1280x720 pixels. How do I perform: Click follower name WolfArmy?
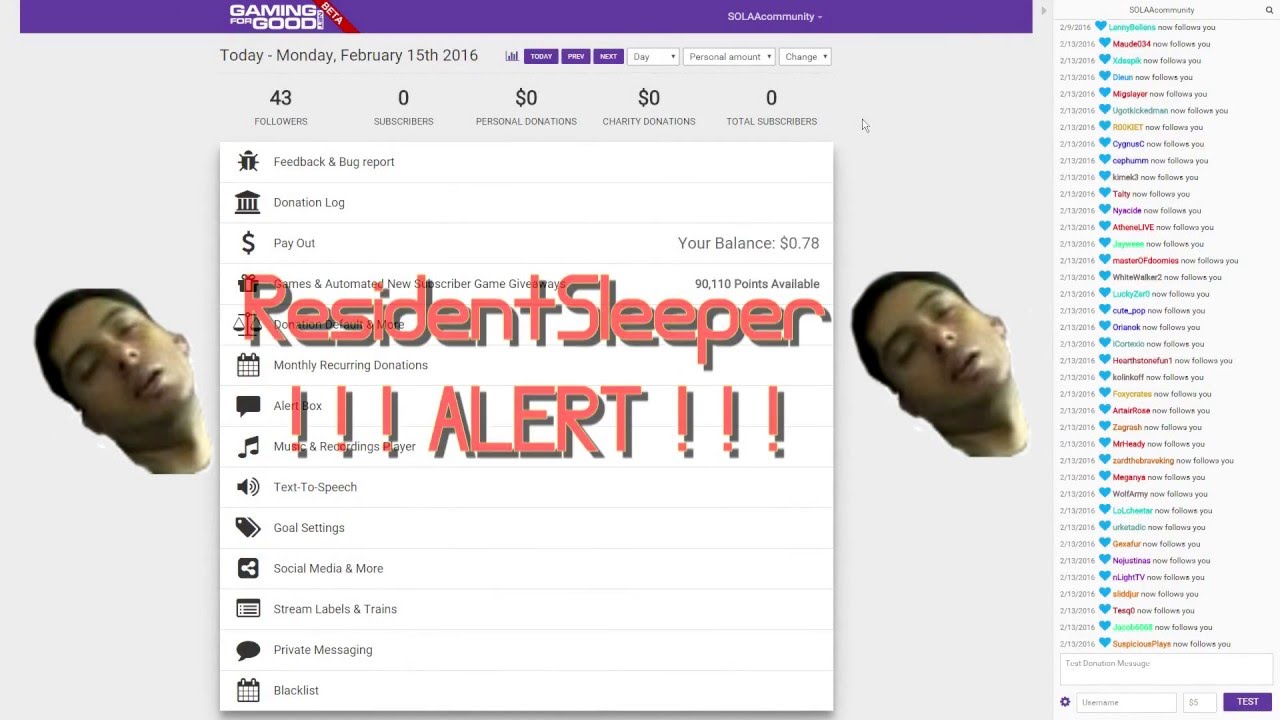tap(1130, 494)
